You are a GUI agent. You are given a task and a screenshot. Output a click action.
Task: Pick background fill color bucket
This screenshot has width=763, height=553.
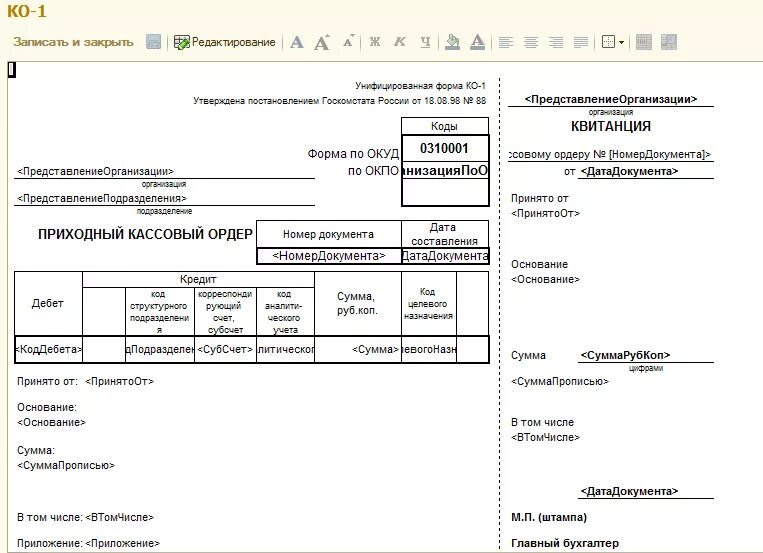[x=453, y=42]
